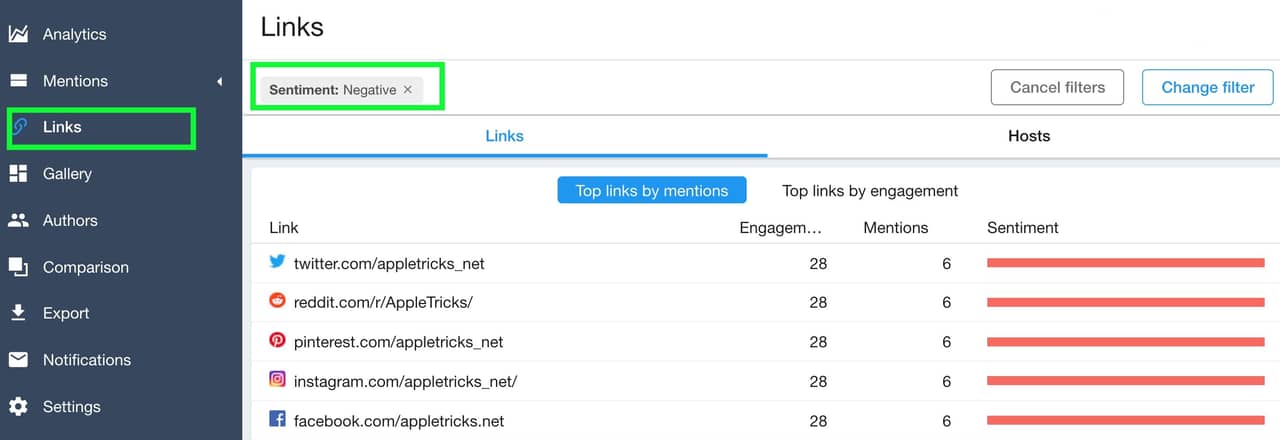Click the Reddit icon next to r/AppleTricks
The image size is (1280, 440).
point(277,301)
